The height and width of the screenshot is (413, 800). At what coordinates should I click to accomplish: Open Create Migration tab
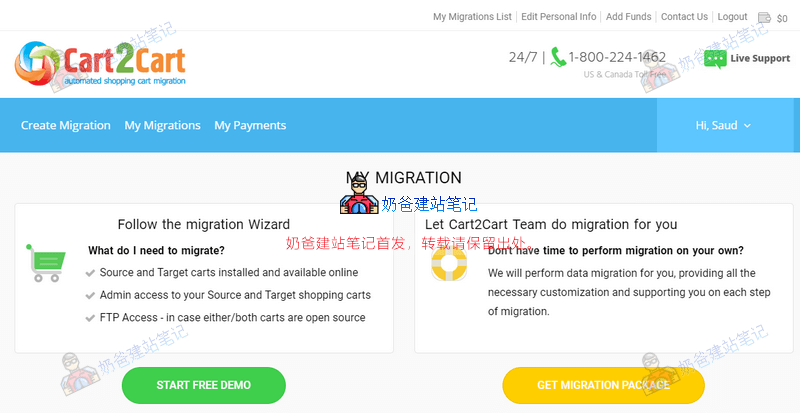(x=66, y=126)
